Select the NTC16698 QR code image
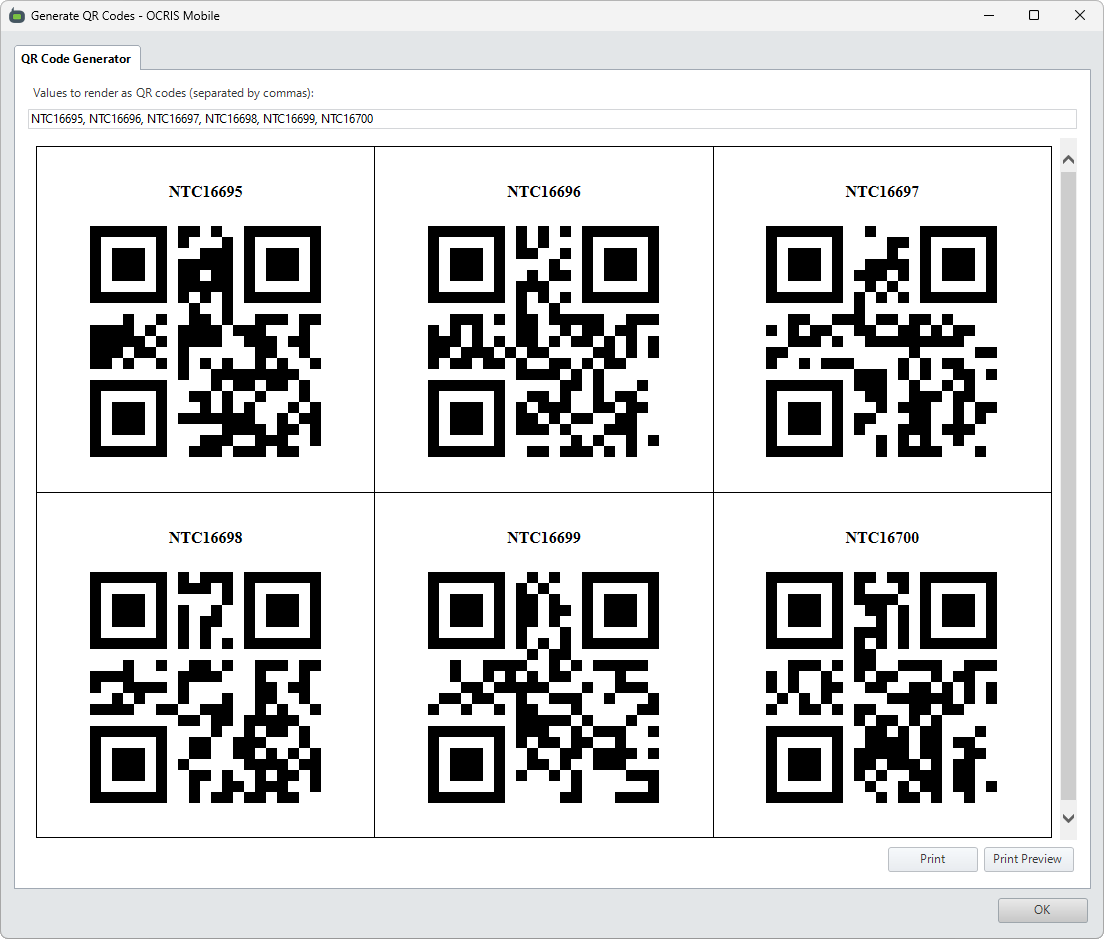Viewport: 1104px width, 939px height. (x=206, y=687)
